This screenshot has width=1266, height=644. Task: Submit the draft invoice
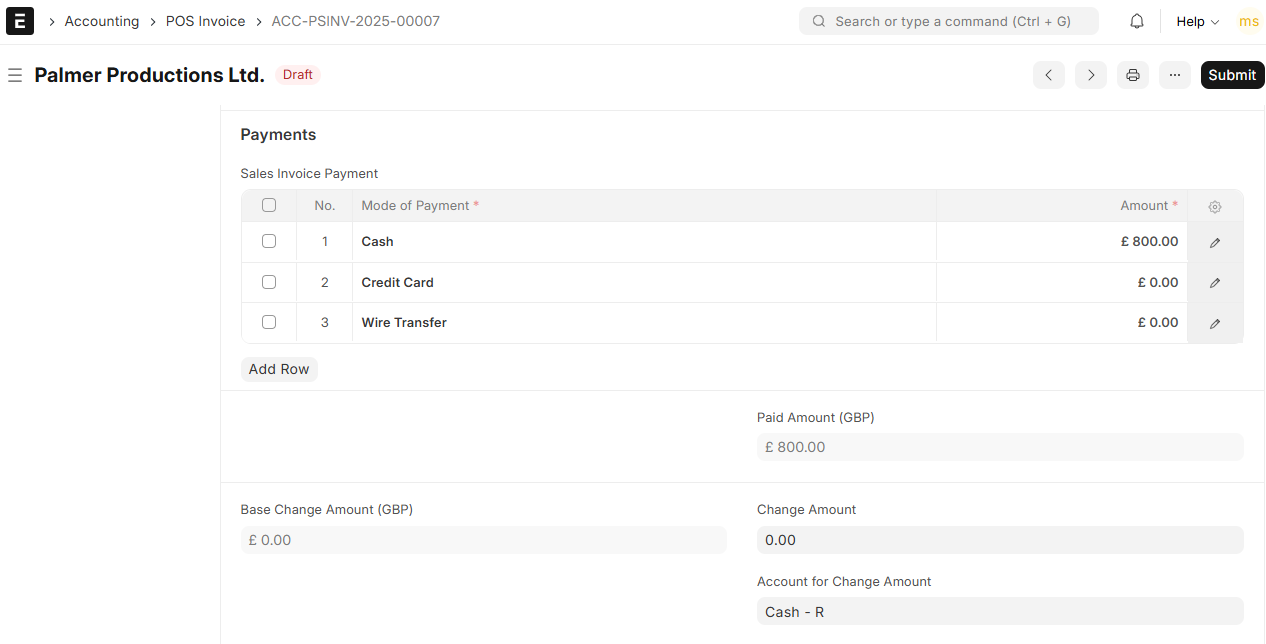pyautogui.click(x=1232, y=75)
